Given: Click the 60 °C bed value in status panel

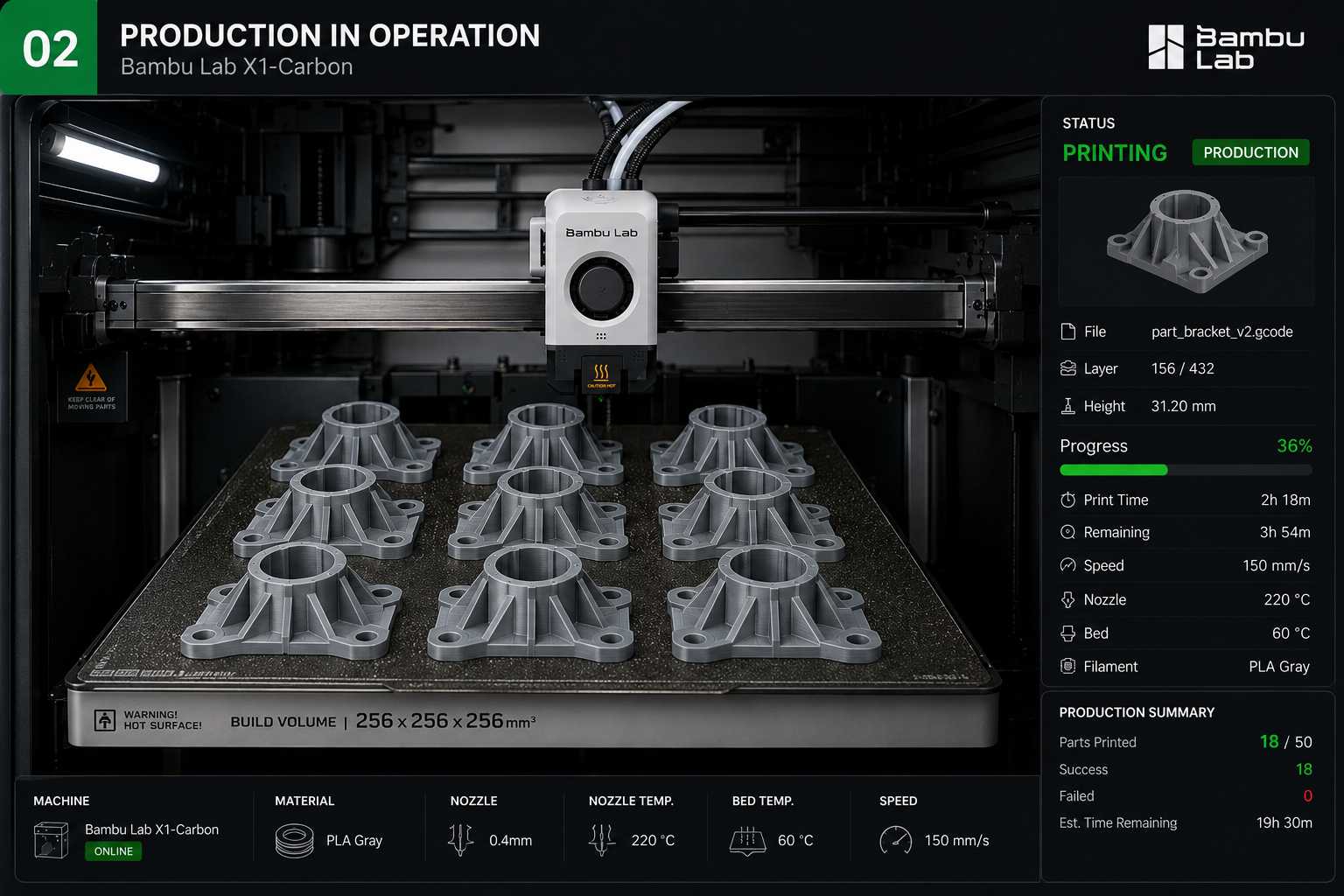Looking at the screenshot, I should (x=1291, y=633).
